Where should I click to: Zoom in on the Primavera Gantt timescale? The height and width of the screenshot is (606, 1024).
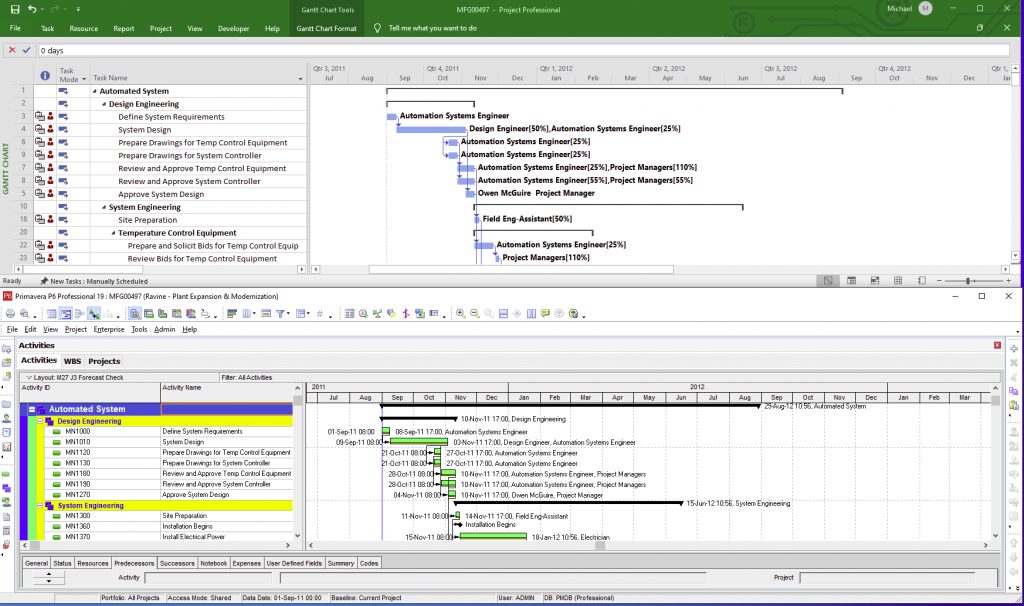coord(461,313)
